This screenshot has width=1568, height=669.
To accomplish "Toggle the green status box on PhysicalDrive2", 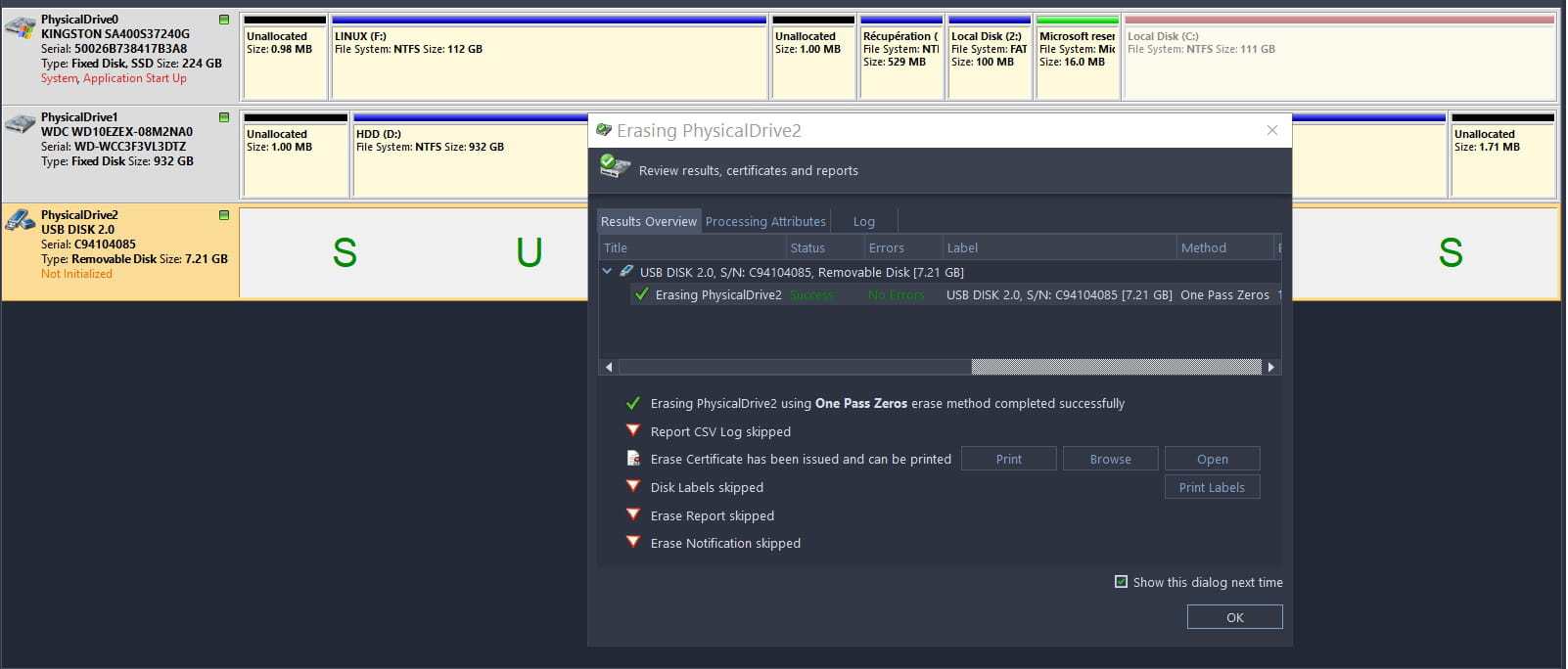I will coord(224,215).
